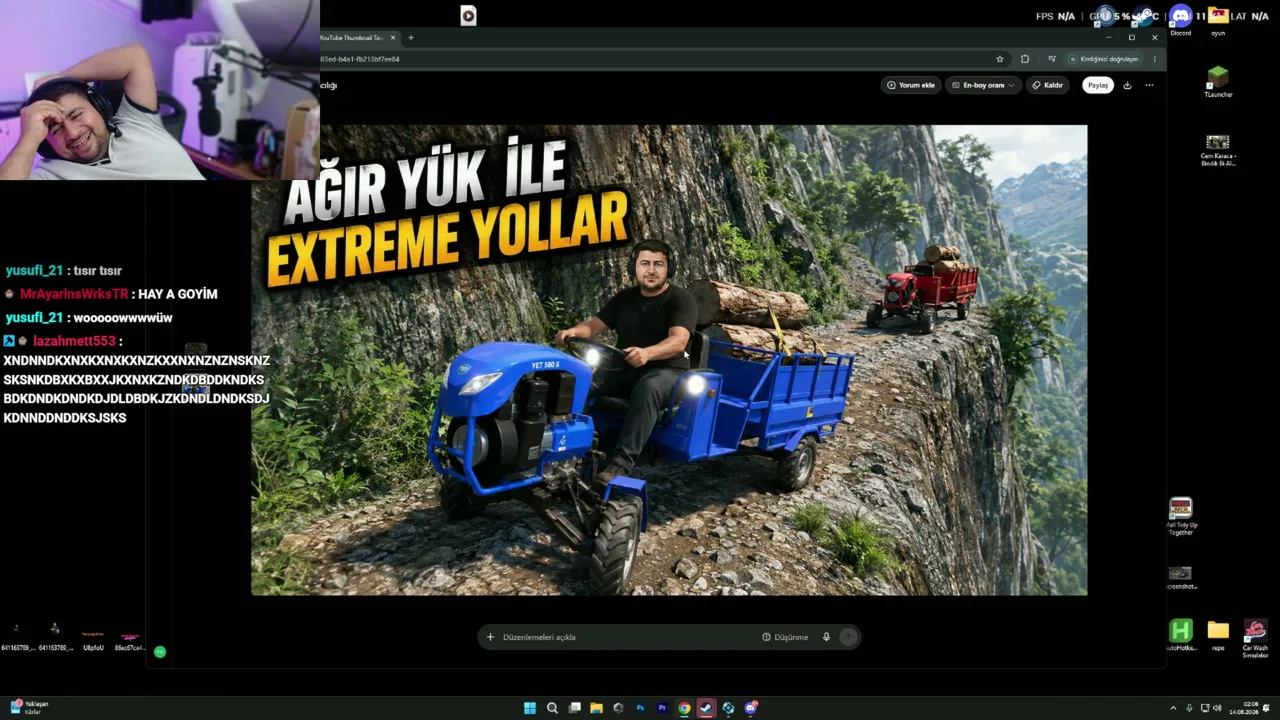The height and width of the screenshot is (720, 1280).
Task: Click the microphone icon in the prompt box
Action: tap(826, 637)
